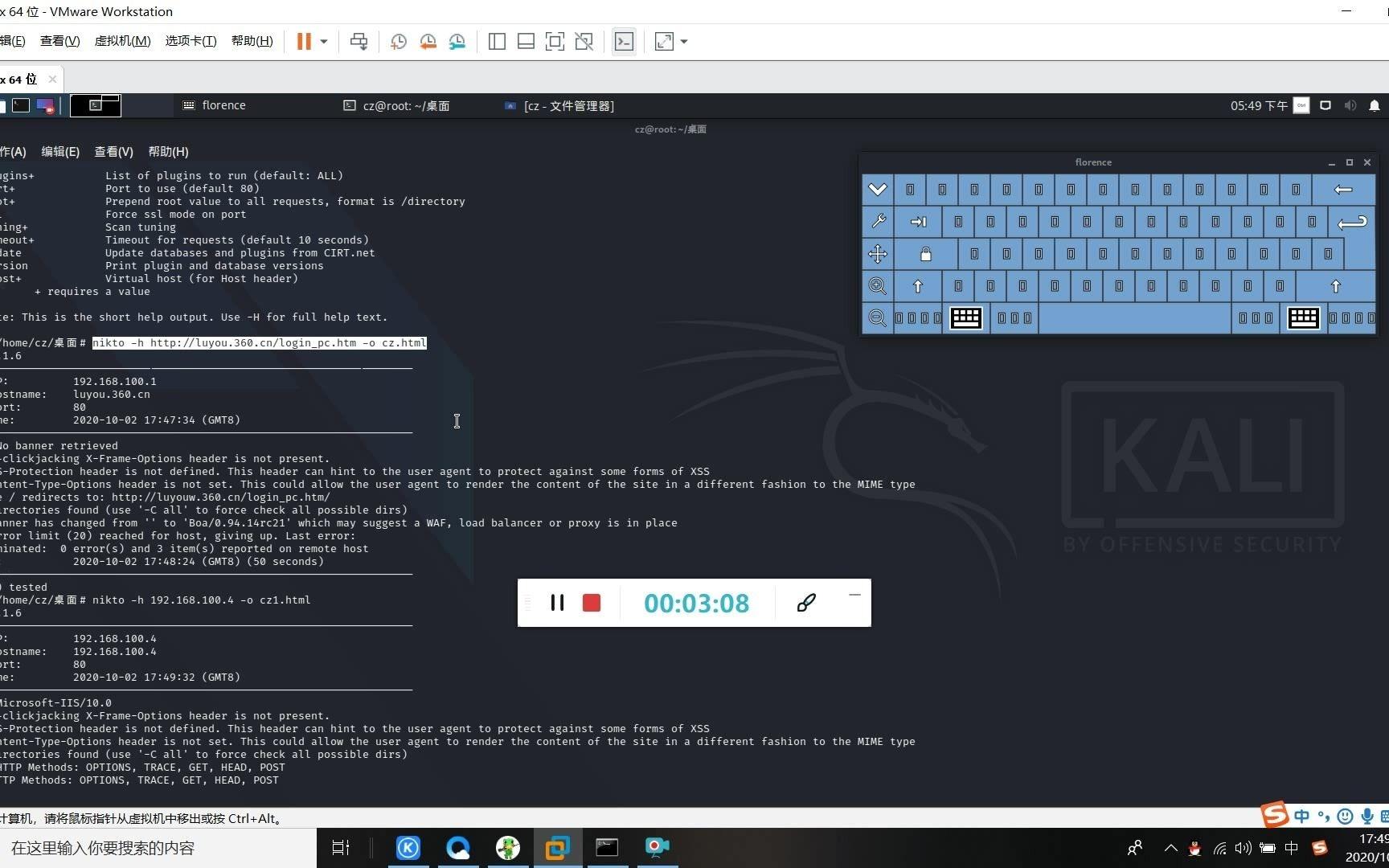Toggle the VMware library sidebar view icon
This screenshot has width=1389, height=868.
[x=497, y=42]
